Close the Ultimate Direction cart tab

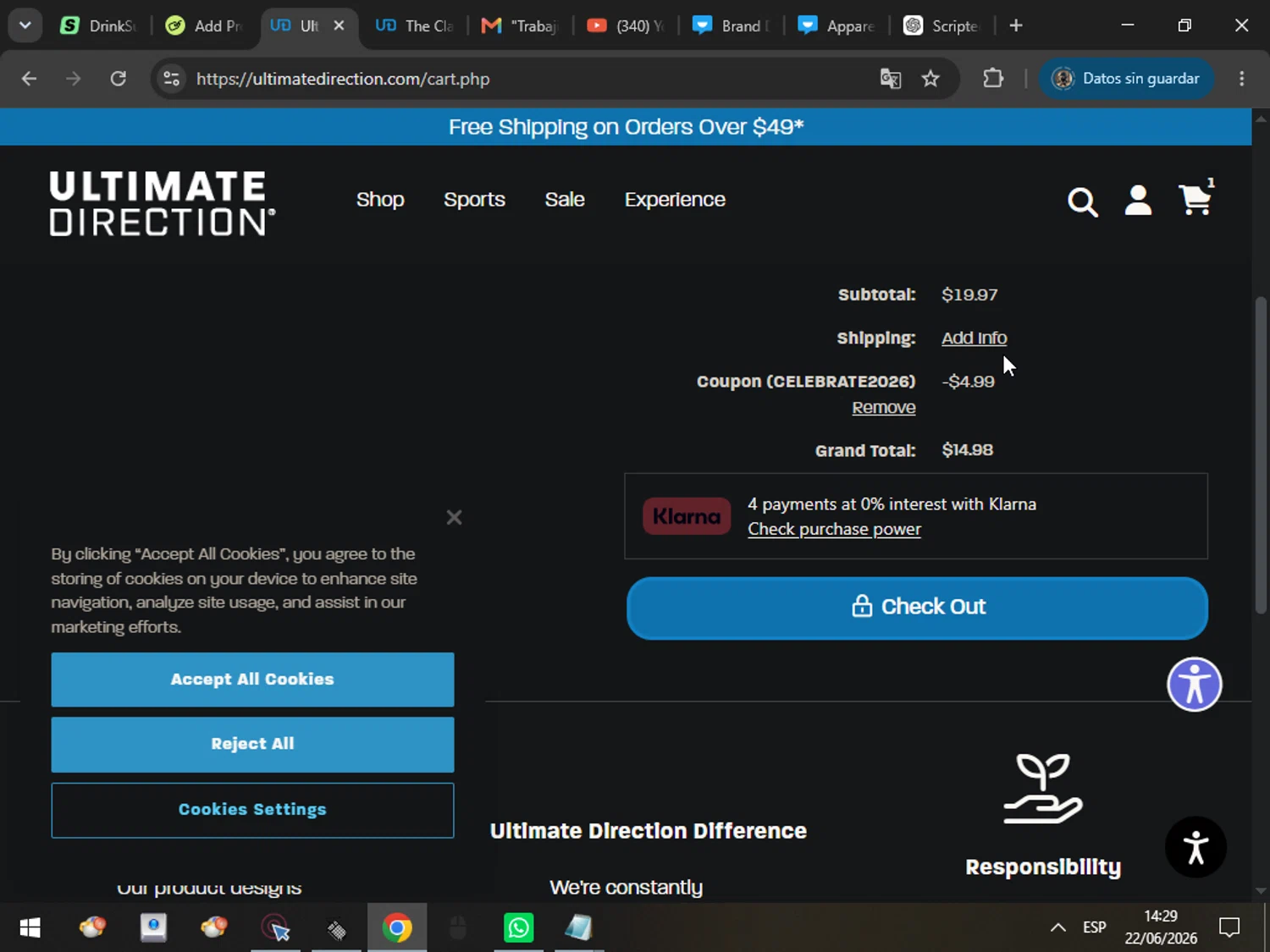point(339,26)
